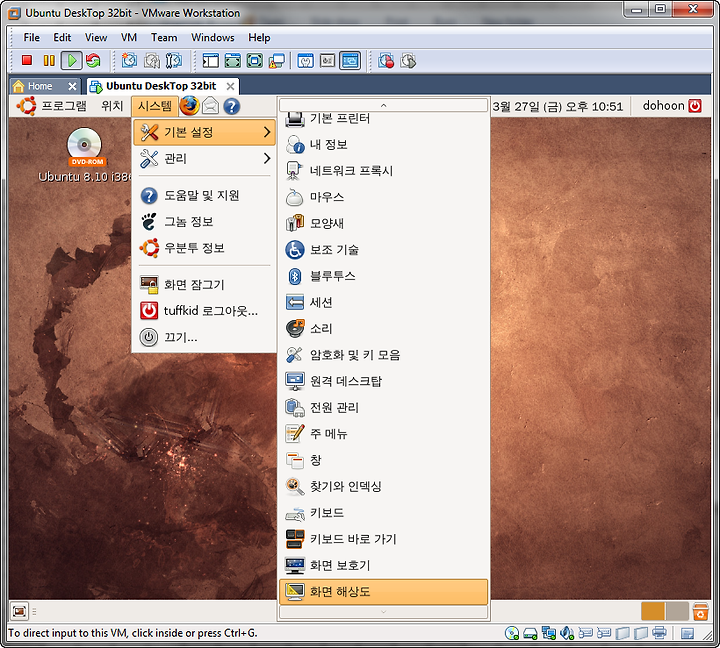Click the clock date 3월 27일 display

click(557, 107)
